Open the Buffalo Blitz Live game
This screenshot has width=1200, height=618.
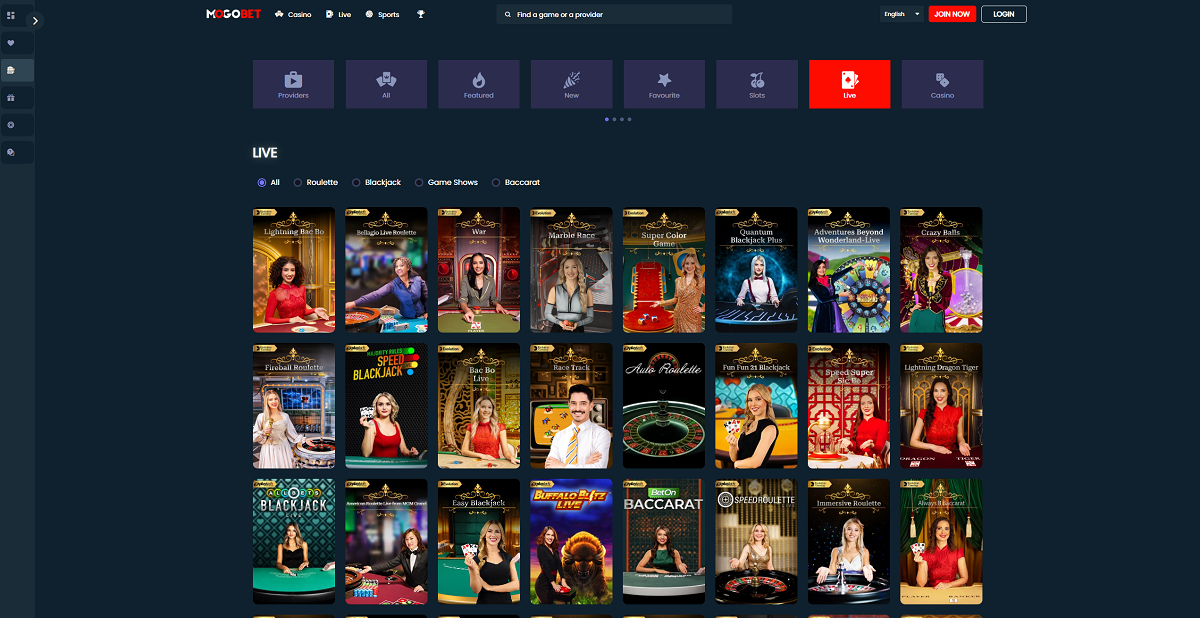[x=571, y=541]
